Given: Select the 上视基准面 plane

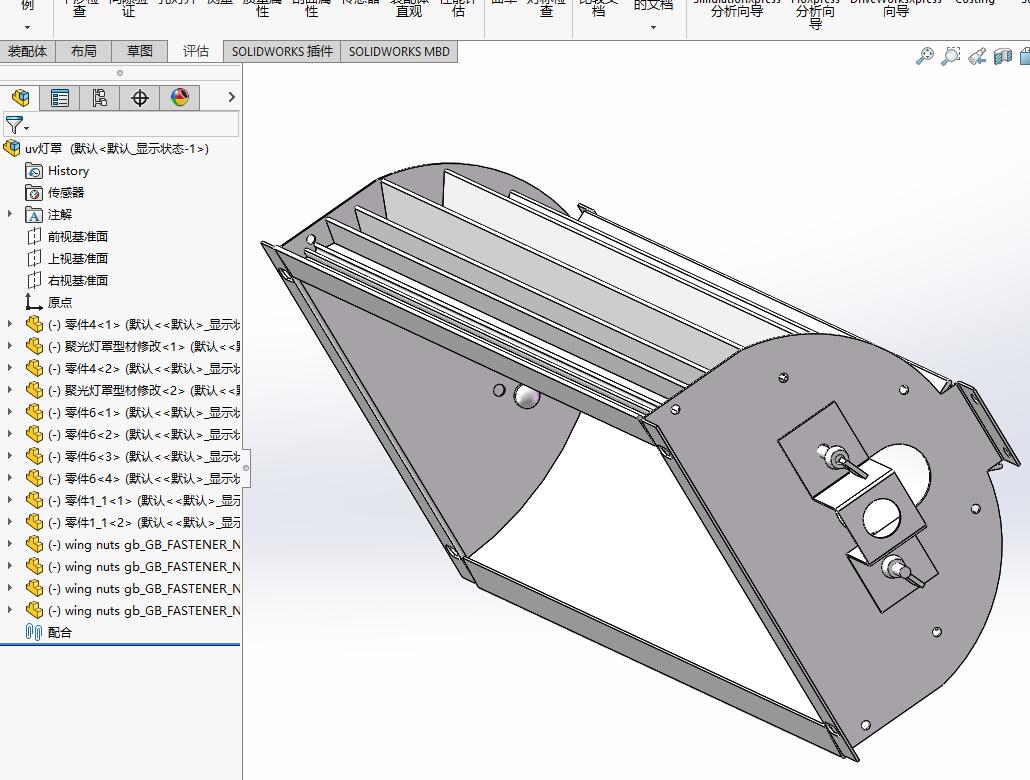Looking at the screenshot, I should [x=67, y=258].
